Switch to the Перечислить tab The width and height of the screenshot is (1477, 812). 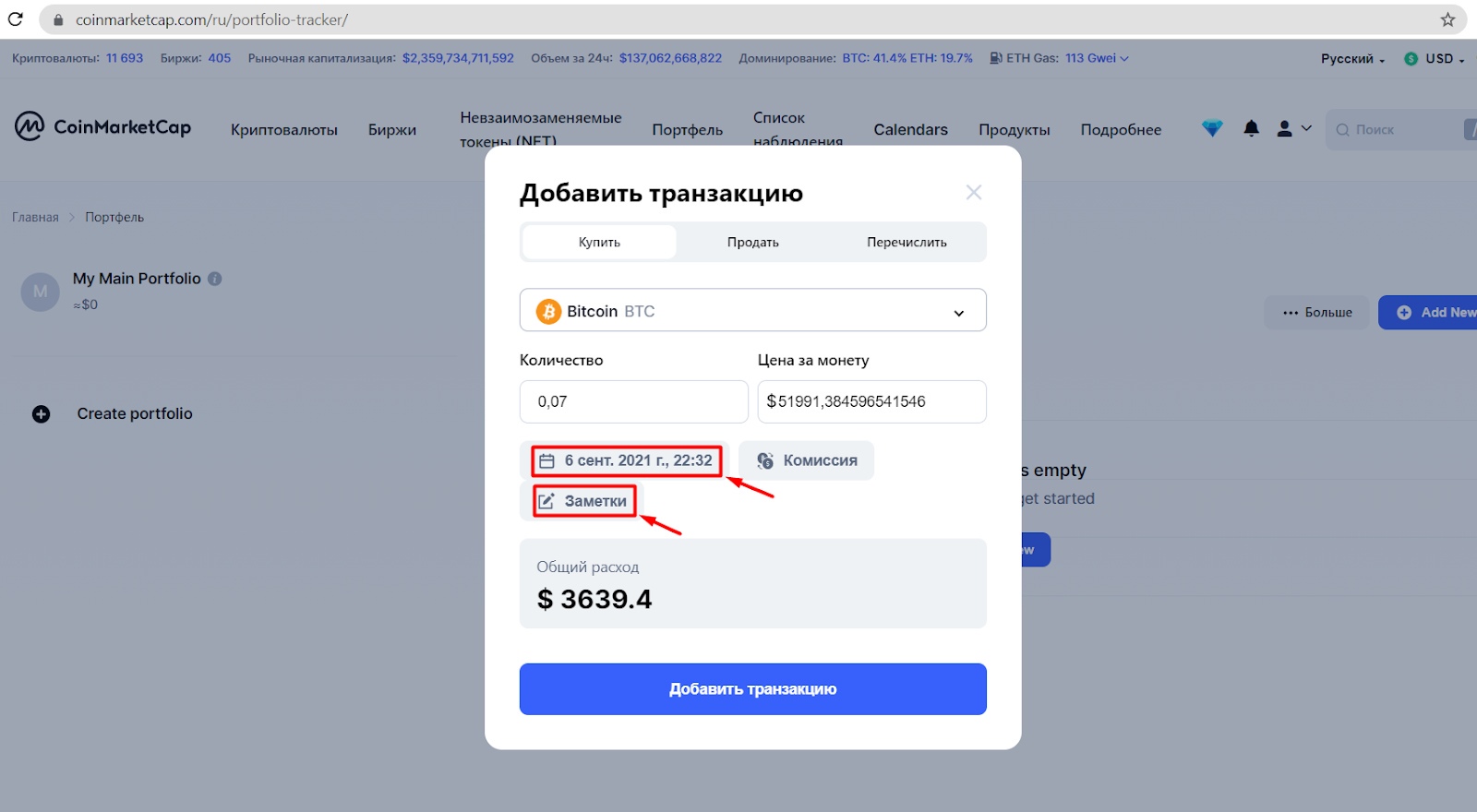tap(907, 242)
